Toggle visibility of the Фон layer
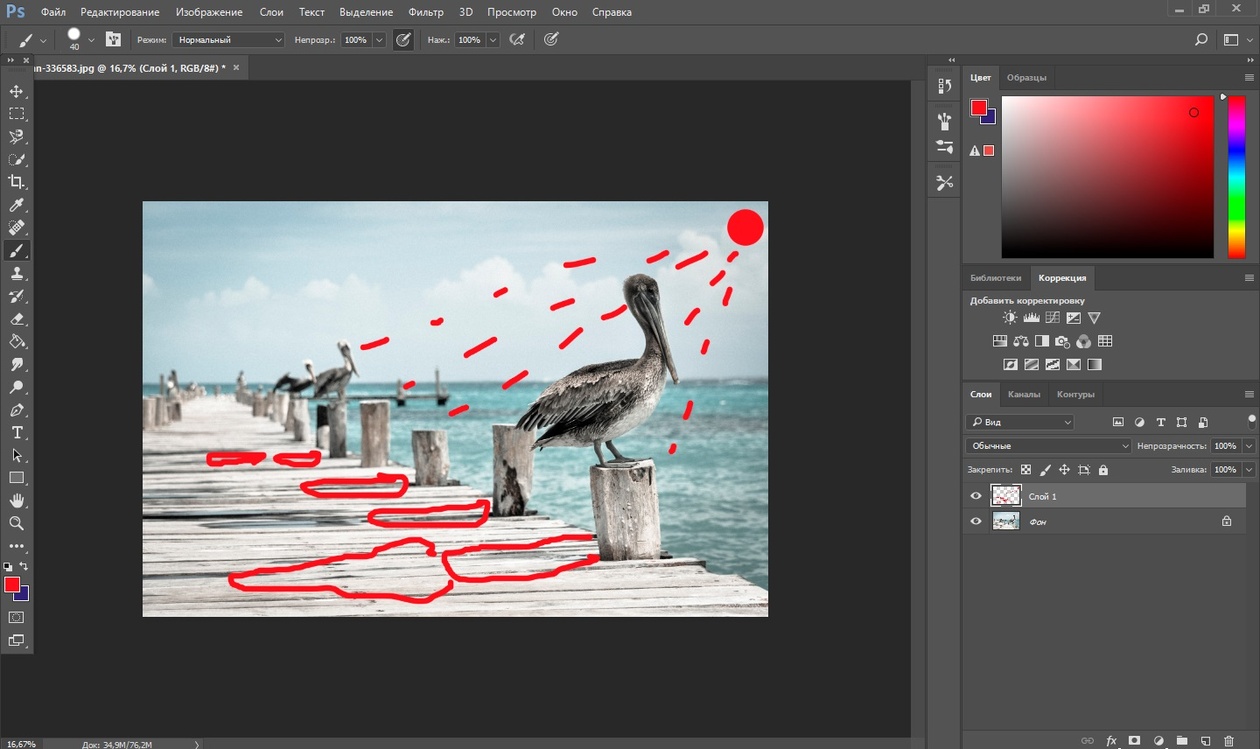Screen dimensions: 1260x749 point(976,521)
